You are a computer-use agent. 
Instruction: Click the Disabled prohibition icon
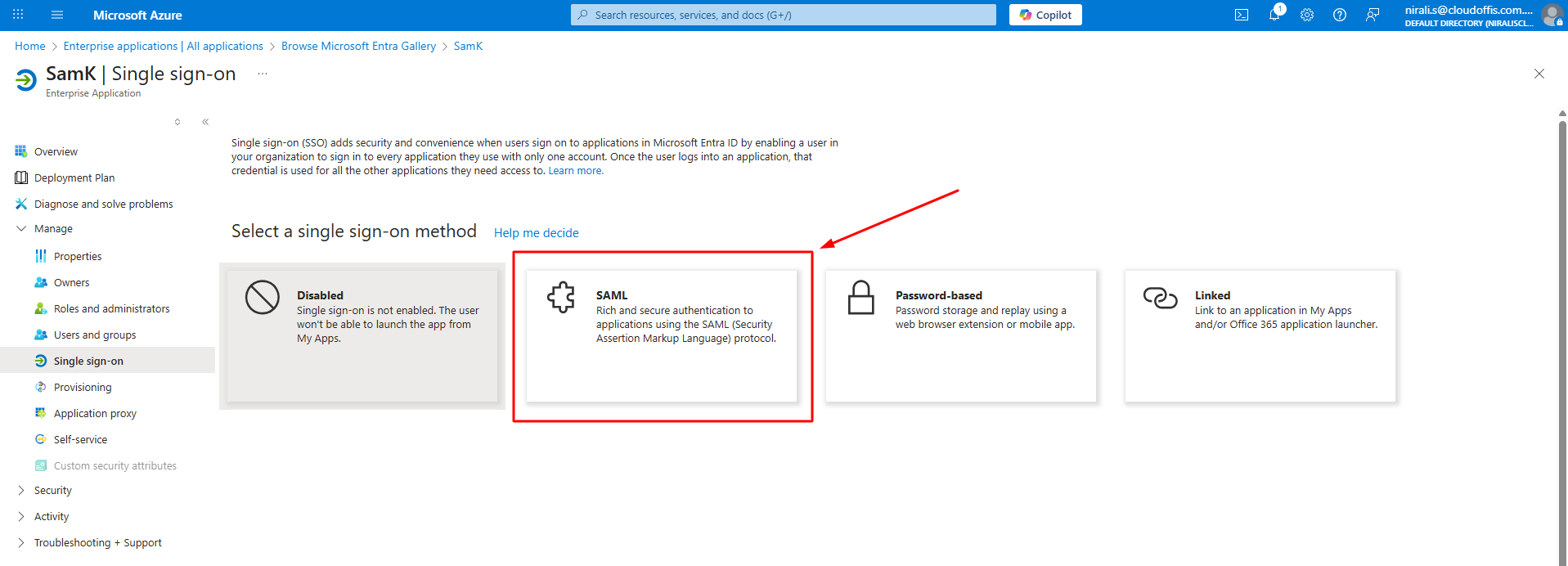click(263, 297)
